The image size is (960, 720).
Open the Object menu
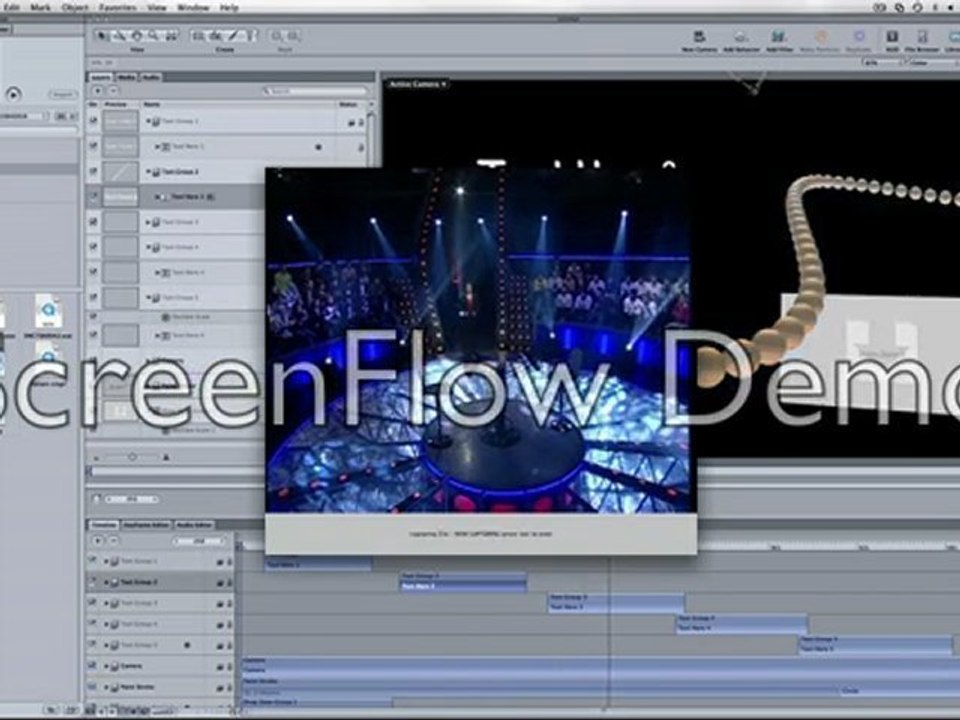tap(75, 7)
